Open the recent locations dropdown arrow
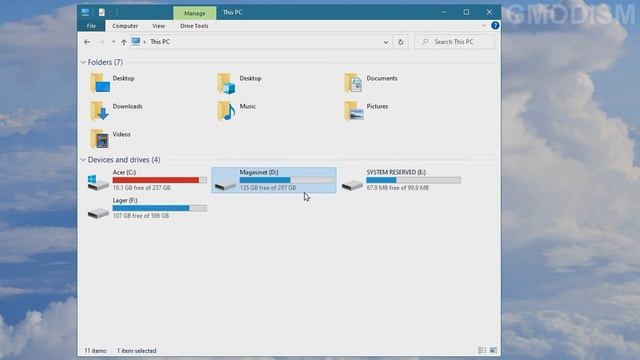640x360 pixels. 113,42
